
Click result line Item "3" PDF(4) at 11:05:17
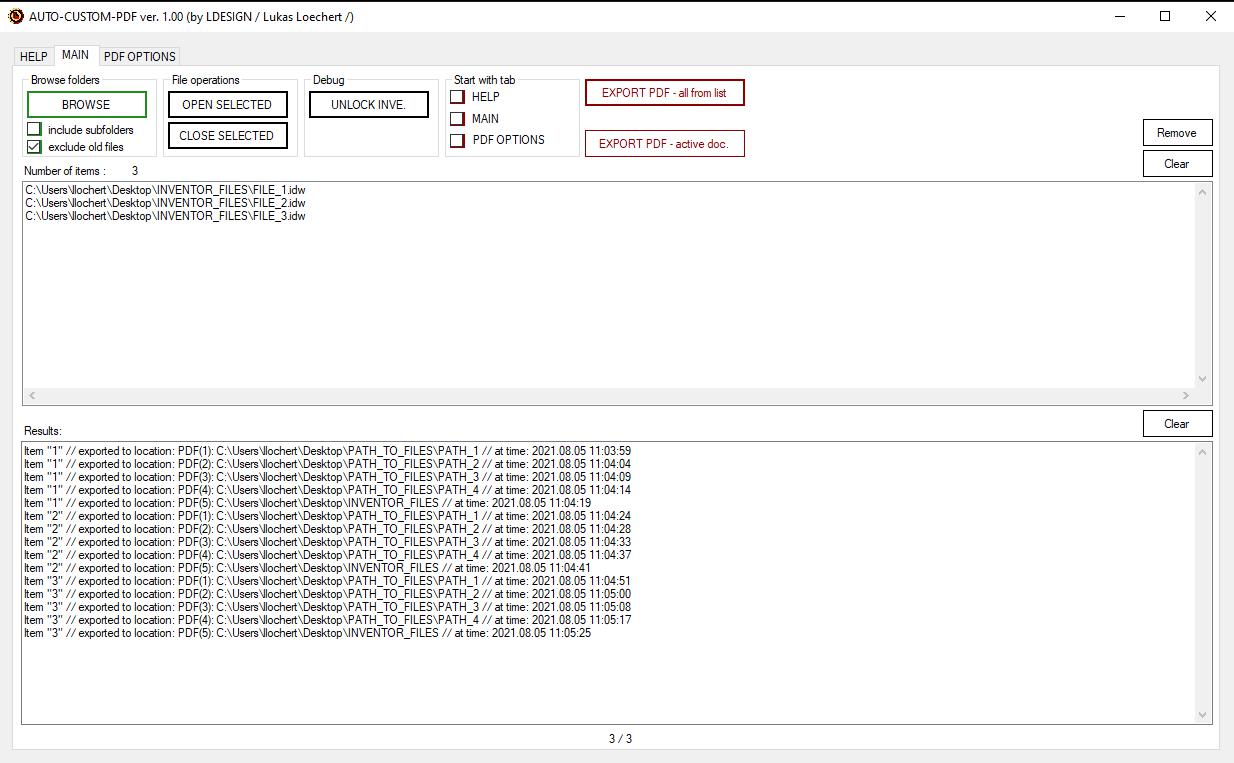327,620
